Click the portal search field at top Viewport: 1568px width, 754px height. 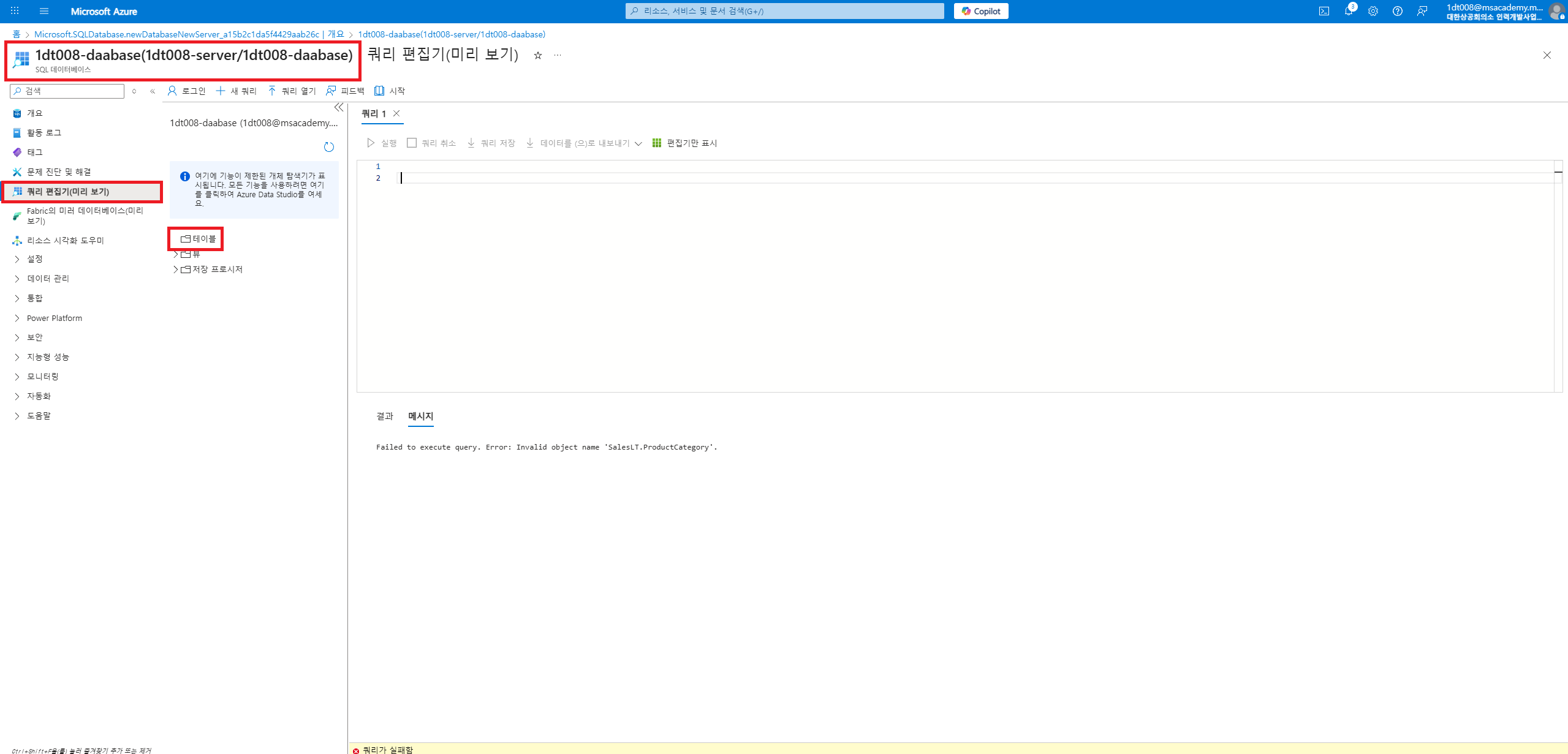click(x=784, y=11)
